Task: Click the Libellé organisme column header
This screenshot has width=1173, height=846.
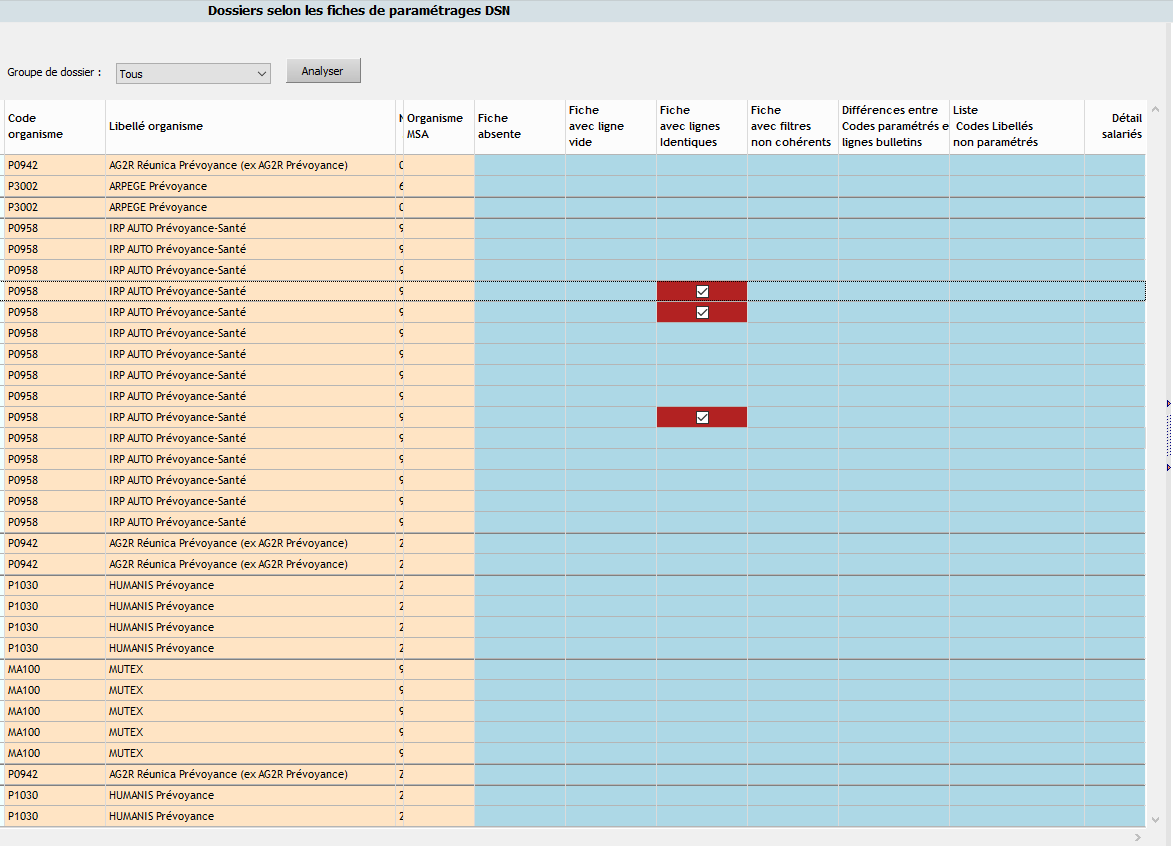Action: pyautogui.click(x=251, y=126)
